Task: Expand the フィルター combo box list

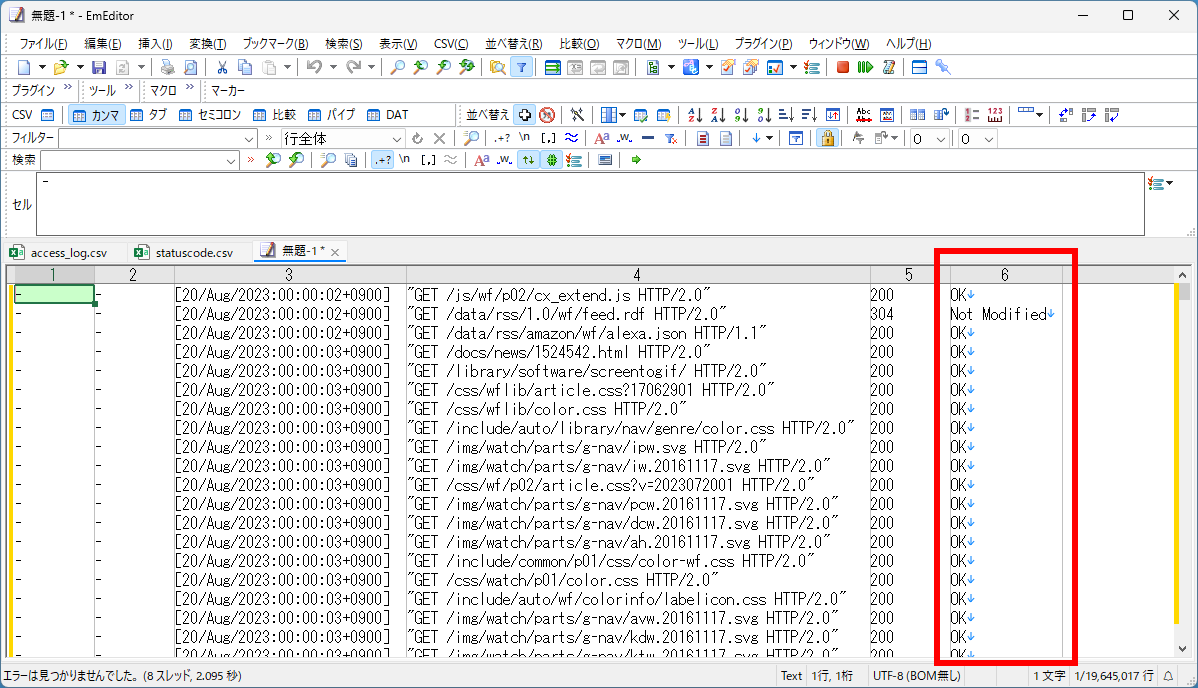Action: [249, 137]
